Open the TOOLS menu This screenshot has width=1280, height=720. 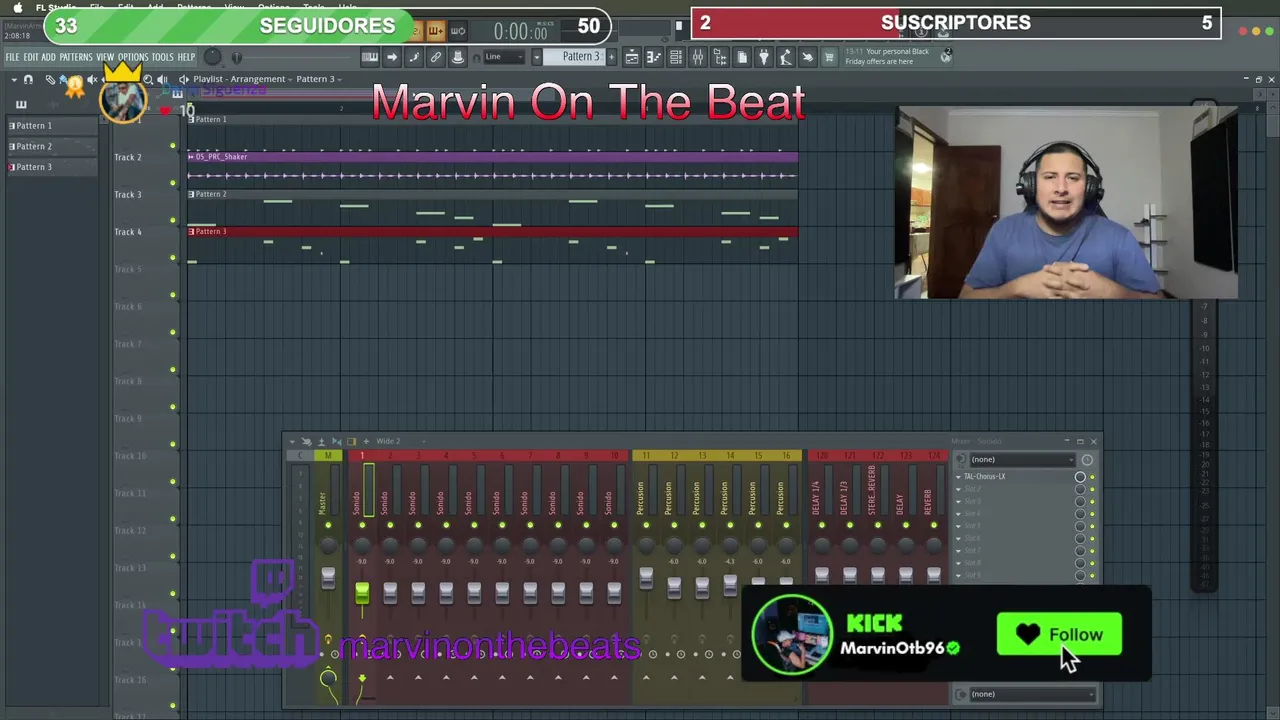click(x=162, y=57)
